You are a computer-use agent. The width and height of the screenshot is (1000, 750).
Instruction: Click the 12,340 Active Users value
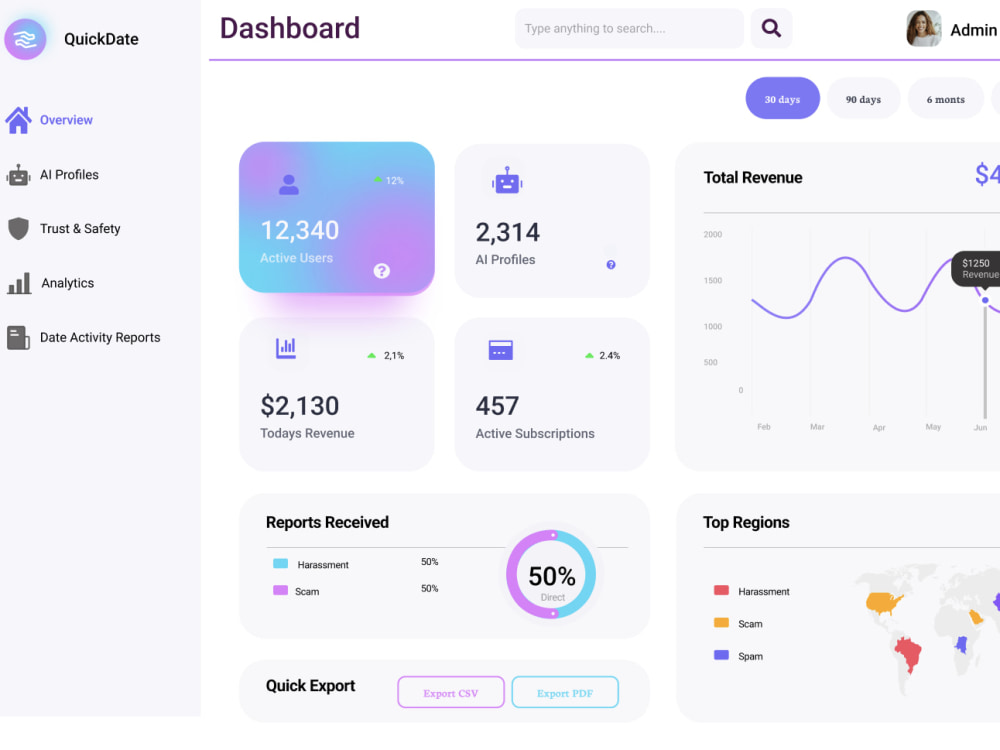tap(300, 230)
